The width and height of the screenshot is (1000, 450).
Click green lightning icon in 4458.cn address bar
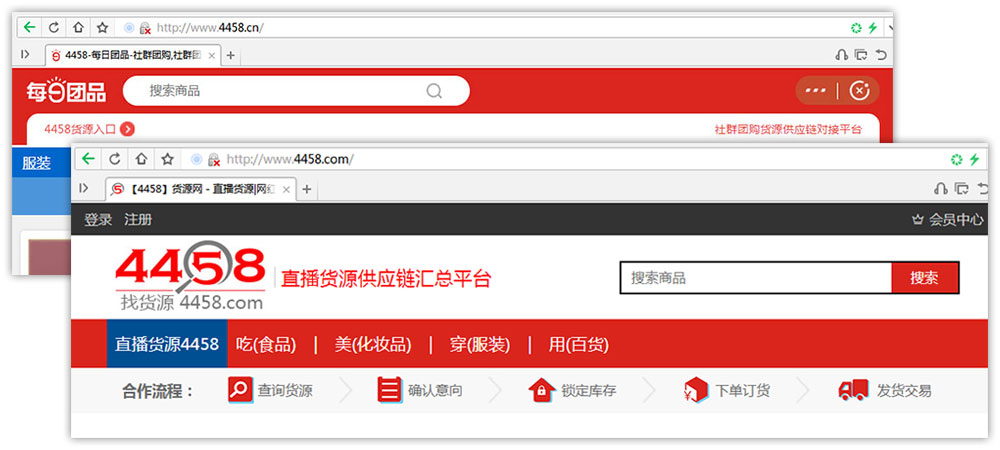[872, 27]
